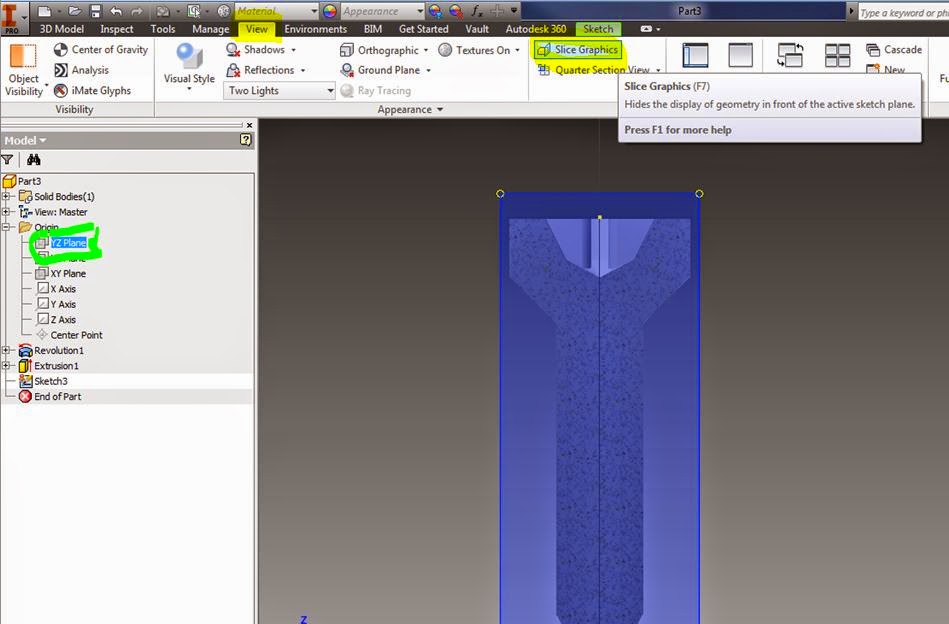Click the fx parameters icon
The width and height of the screenshot is (949, 624).
tap(477, 11)
